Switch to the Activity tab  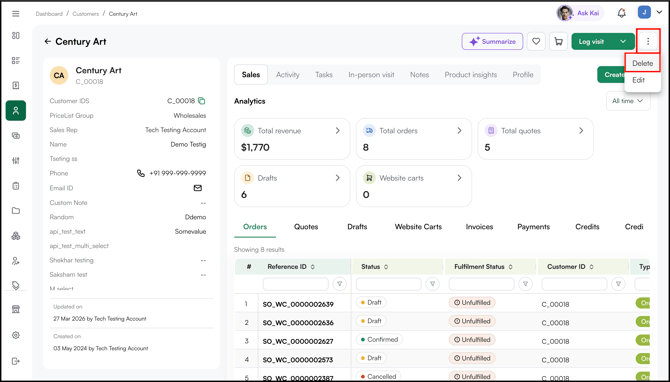pos(288,75)
